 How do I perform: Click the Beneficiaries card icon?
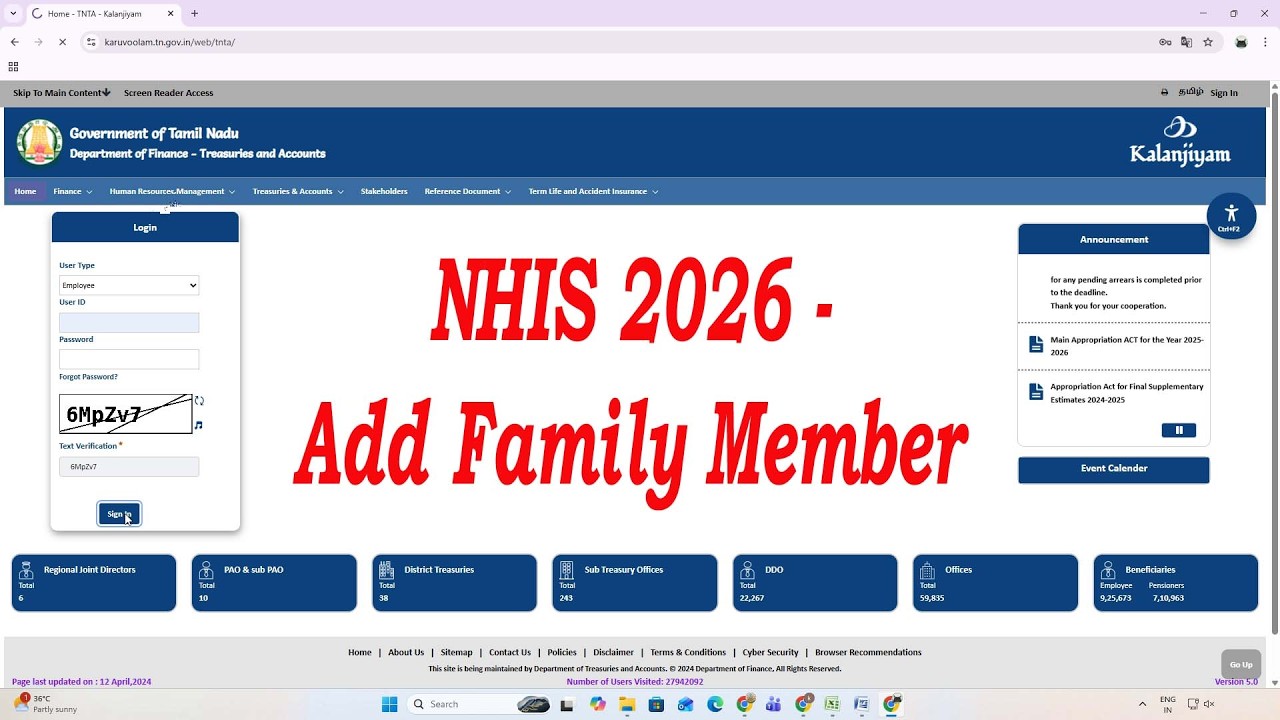pyautogui.click(x=1107, y=570)
